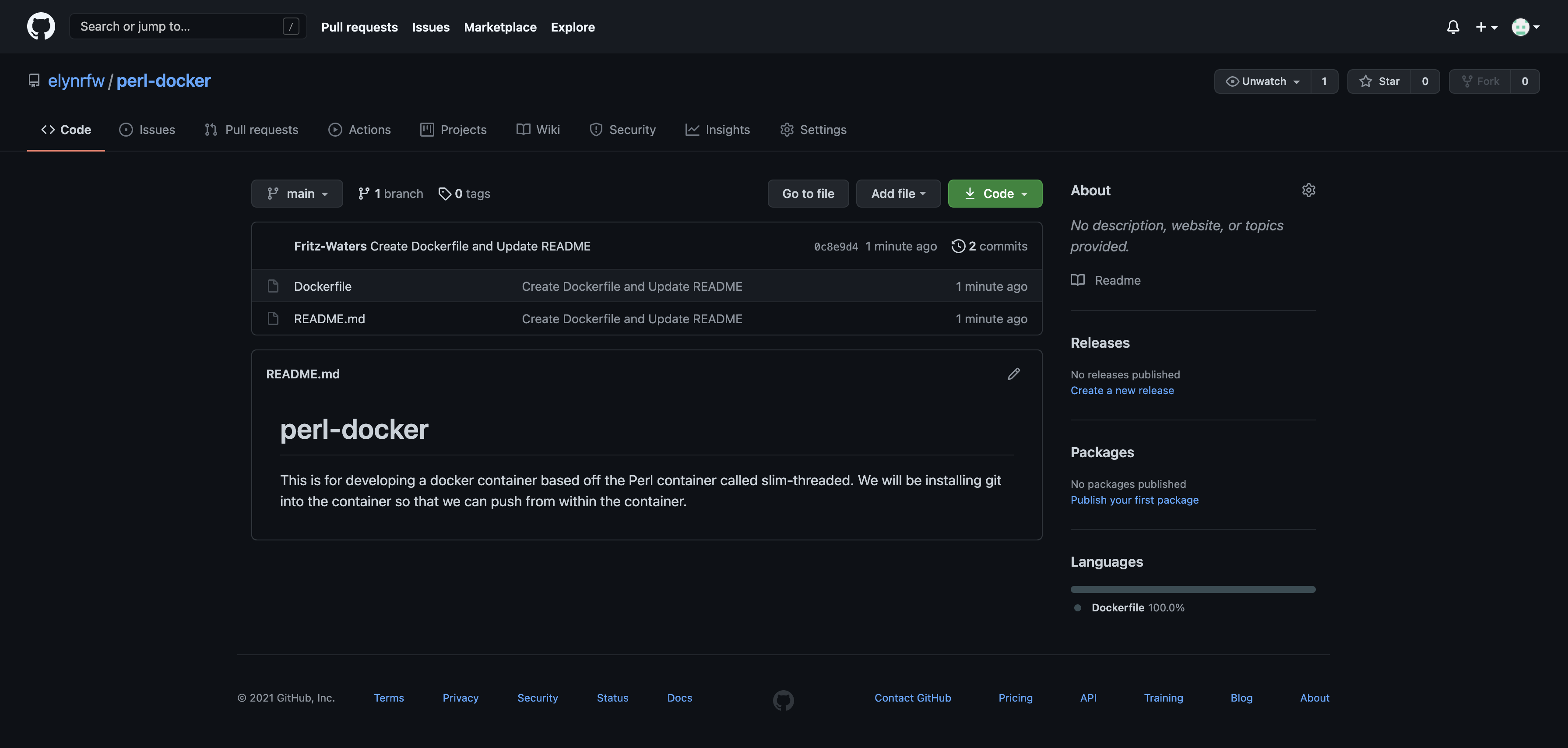Image resolution: width=1568 pixels, height=748 pixels.
Task: Open the Dockerfile file
Action: tap(323, 286)
